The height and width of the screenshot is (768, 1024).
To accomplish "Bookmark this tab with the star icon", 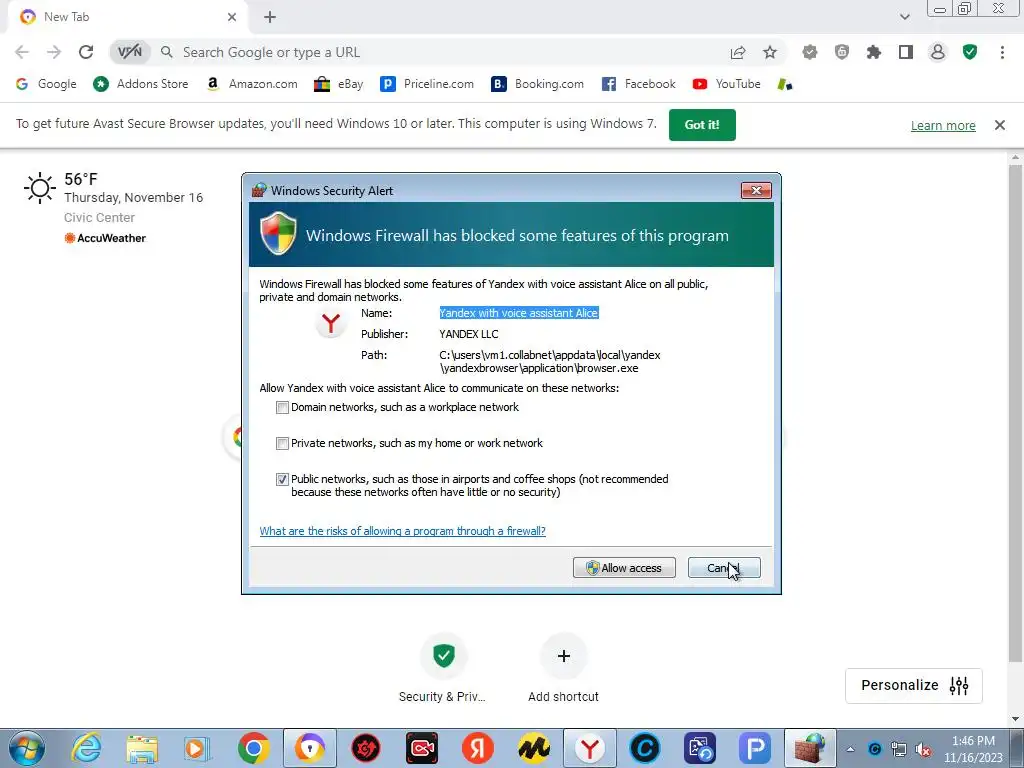I will tap(770, 52).
